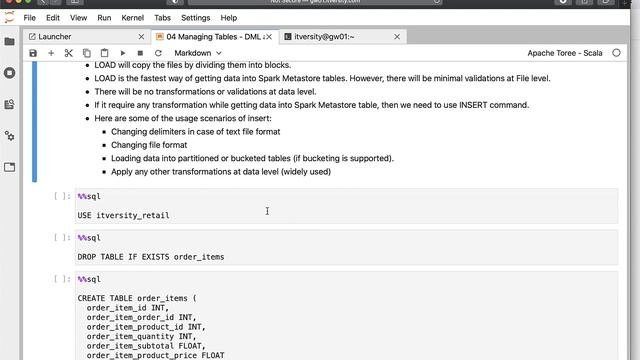Viewport: 640px width, 360px height.
Task: Click the bullet about loading partitioned or bucketed tables
Action: click(252, 158)
